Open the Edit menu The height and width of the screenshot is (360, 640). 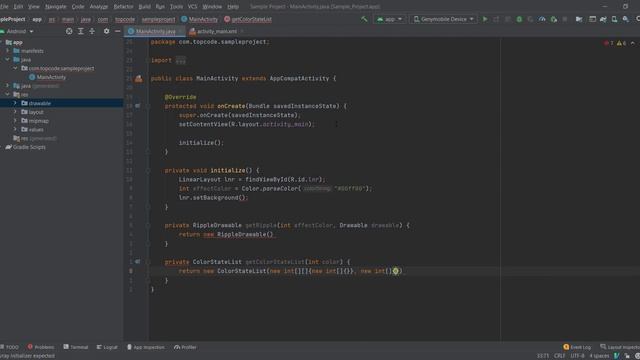coord(18,7)
